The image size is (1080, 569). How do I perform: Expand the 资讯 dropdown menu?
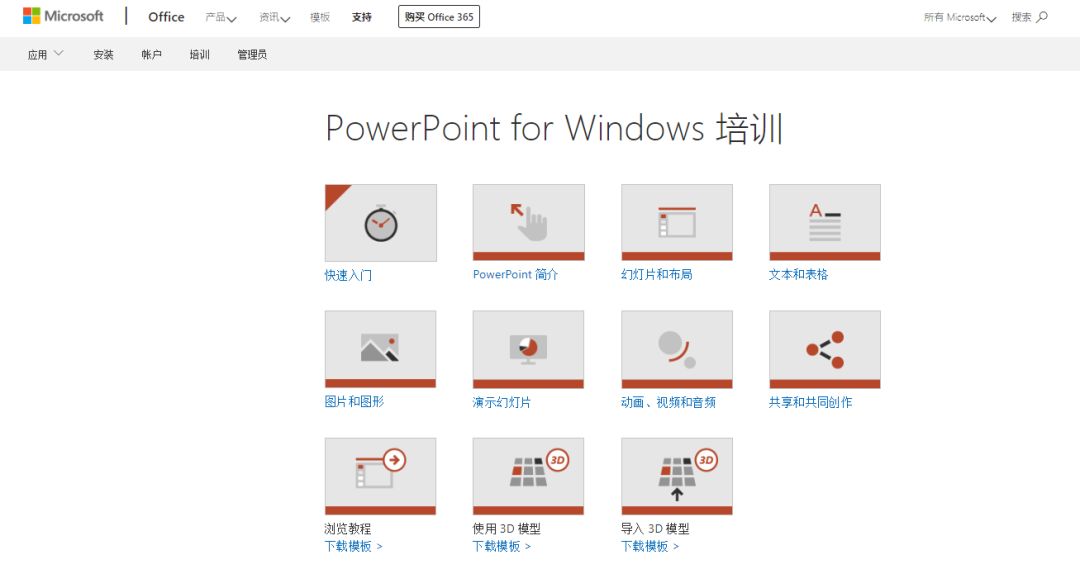click(x=274, y=17)
